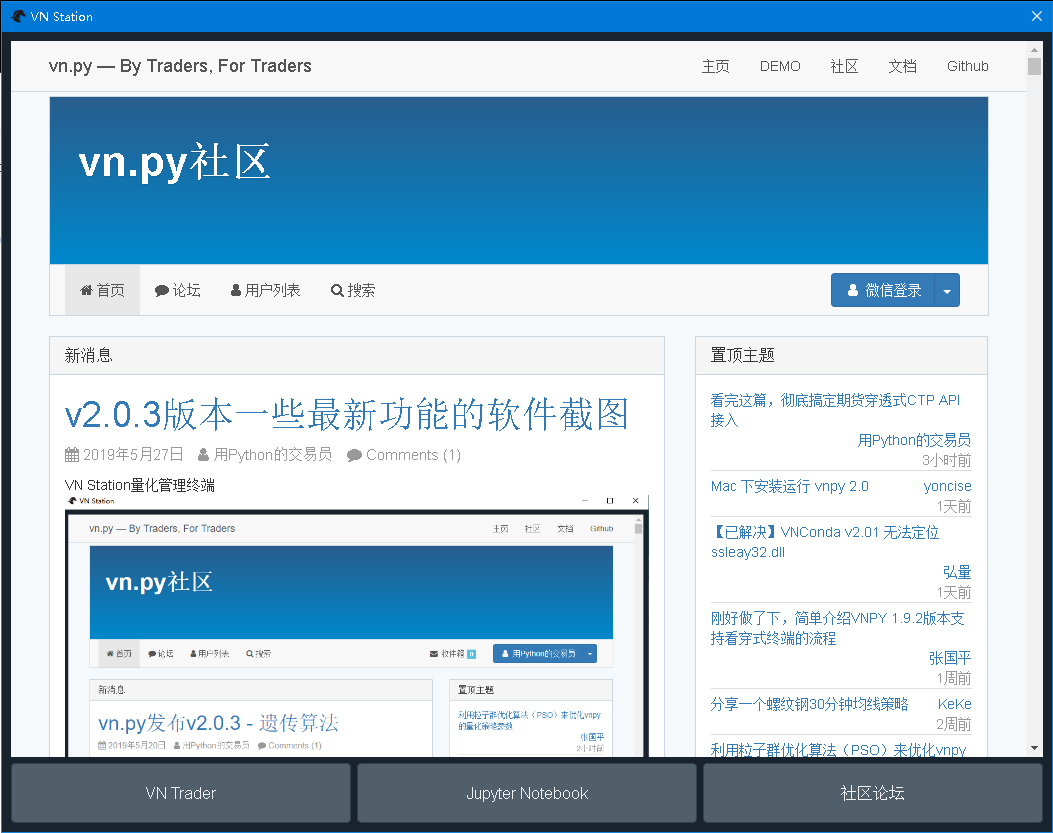Open user yoncise profile
Viewport: 1053px width, 833px height.
[x=947, y=486]
